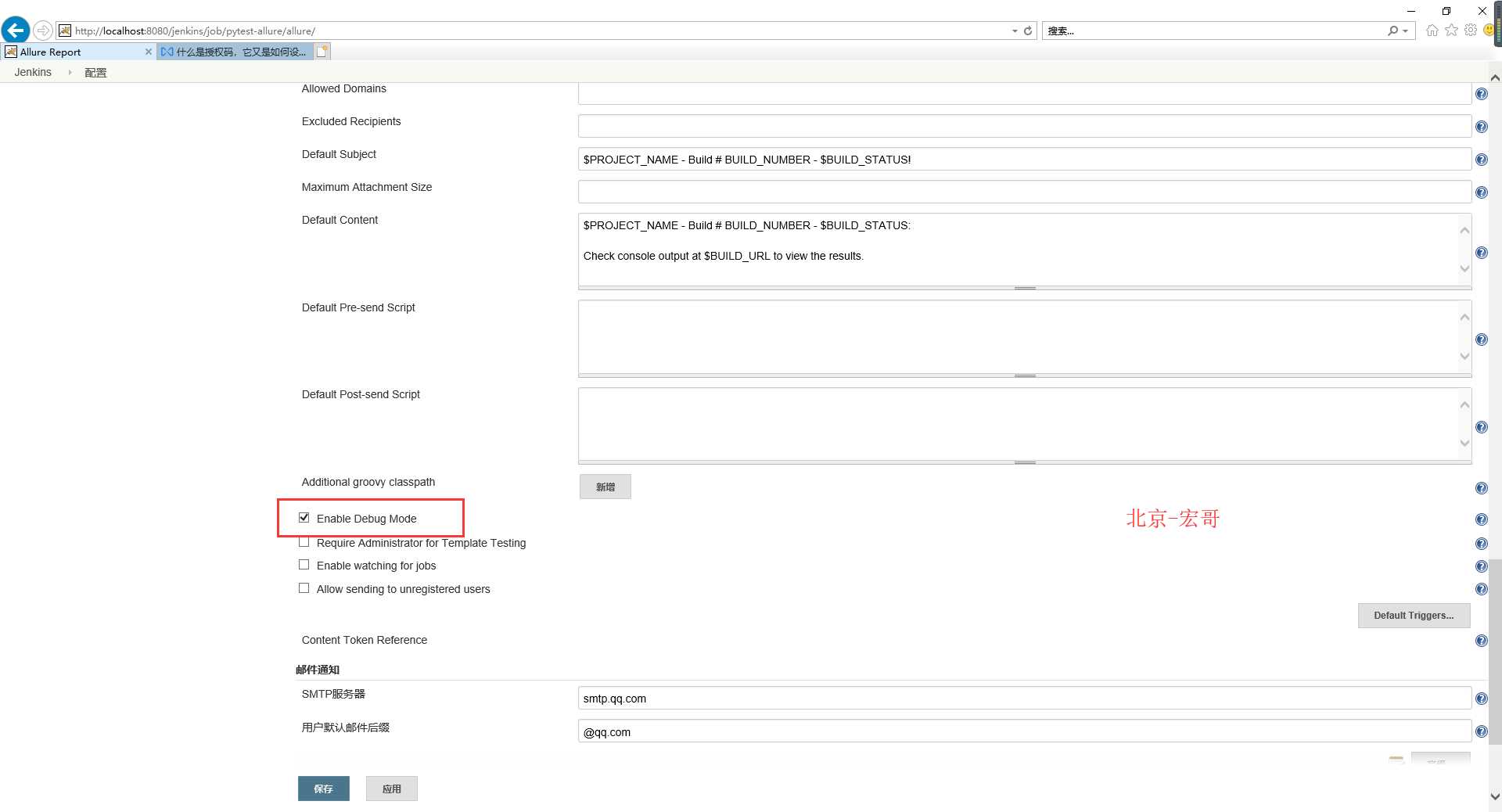Click help icon for Enable Debug Mode
This screenshot has width=1502, height=812.
tap(1481, 519)
